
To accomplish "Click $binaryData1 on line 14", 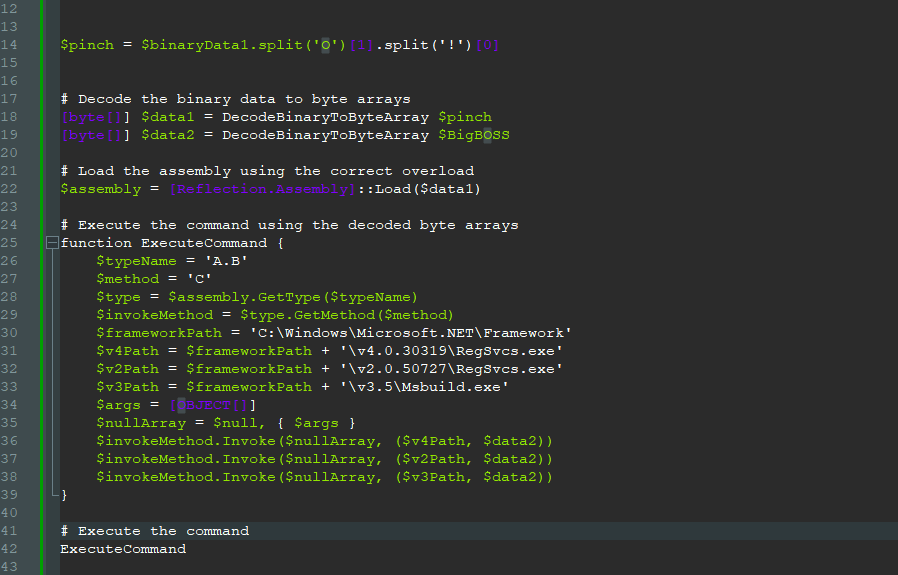I will point(195,45).
